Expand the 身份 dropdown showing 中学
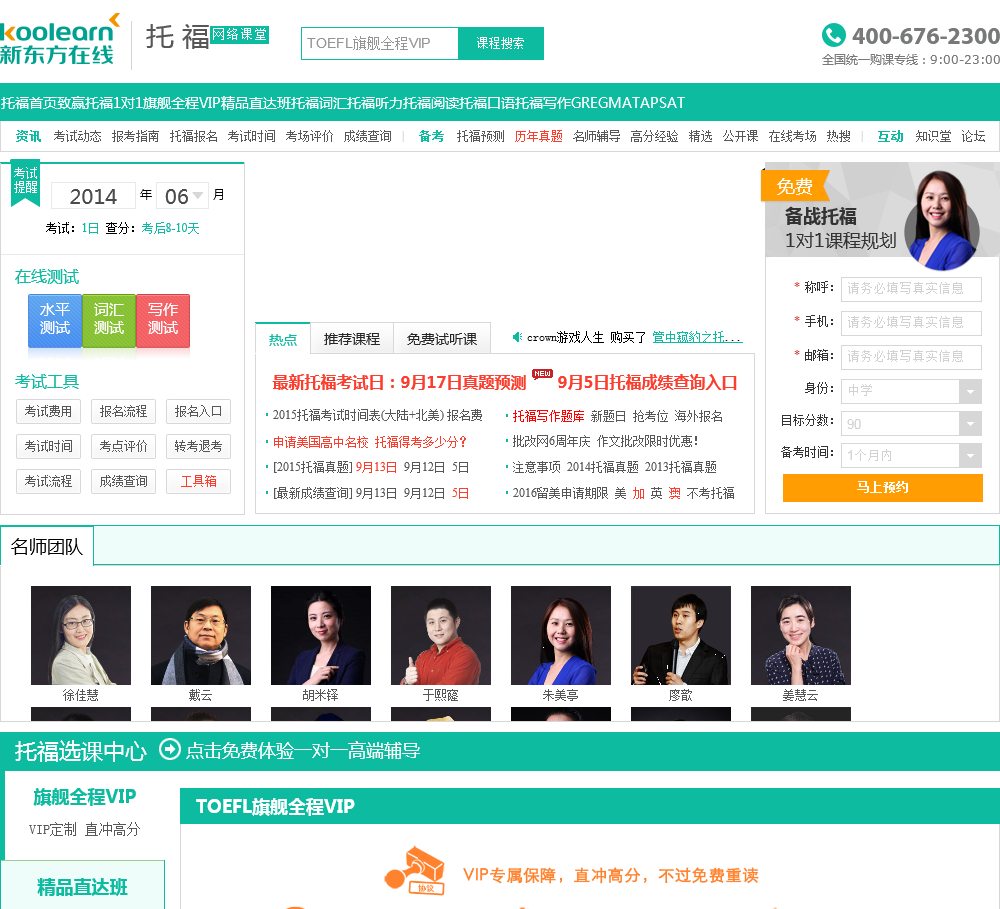 point(911,391)
